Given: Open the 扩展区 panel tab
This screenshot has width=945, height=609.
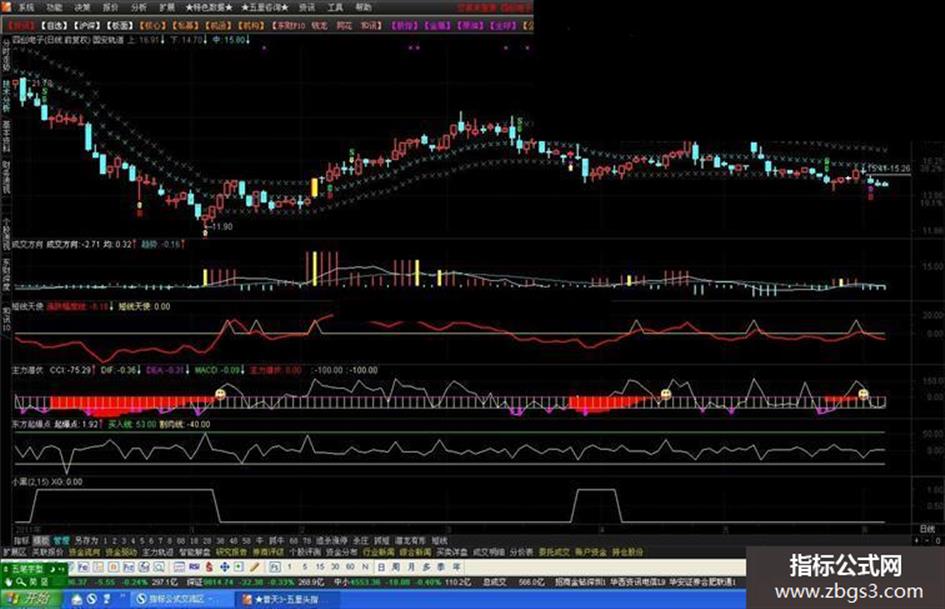Looking at the screenshot, I should (x=14, y=552).
